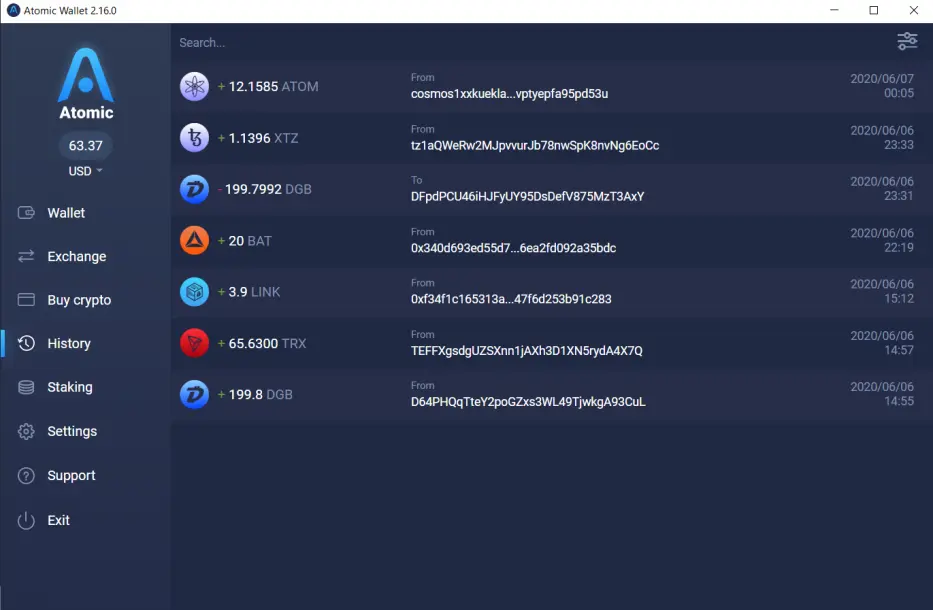
Task: Click the 2020/06/06 14:55 timestamp
Action: [882, 394]
